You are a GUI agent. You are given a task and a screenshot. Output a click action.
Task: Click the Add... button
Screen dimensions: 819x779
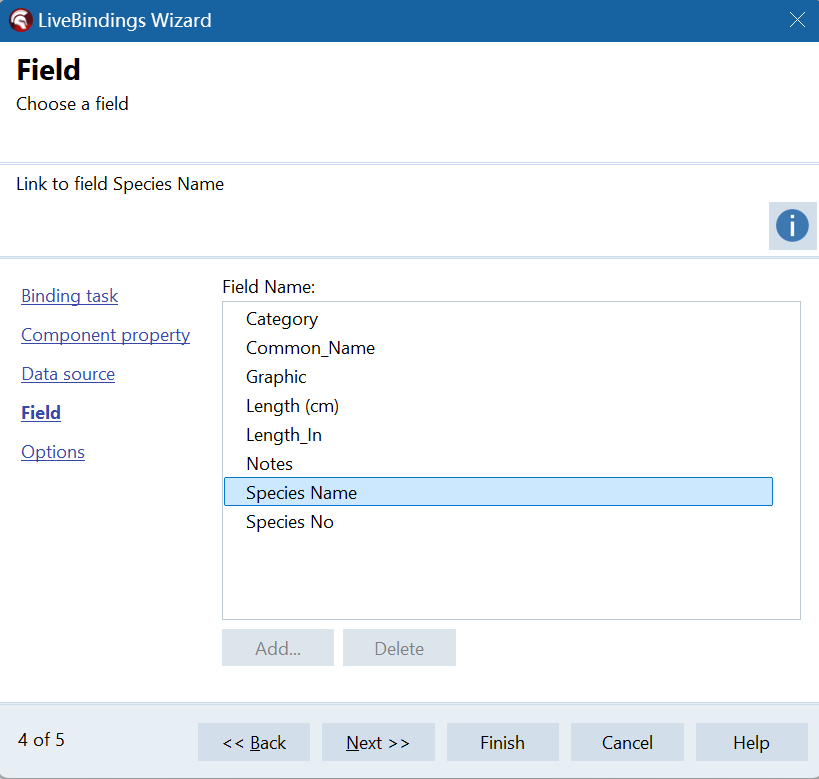278,648
